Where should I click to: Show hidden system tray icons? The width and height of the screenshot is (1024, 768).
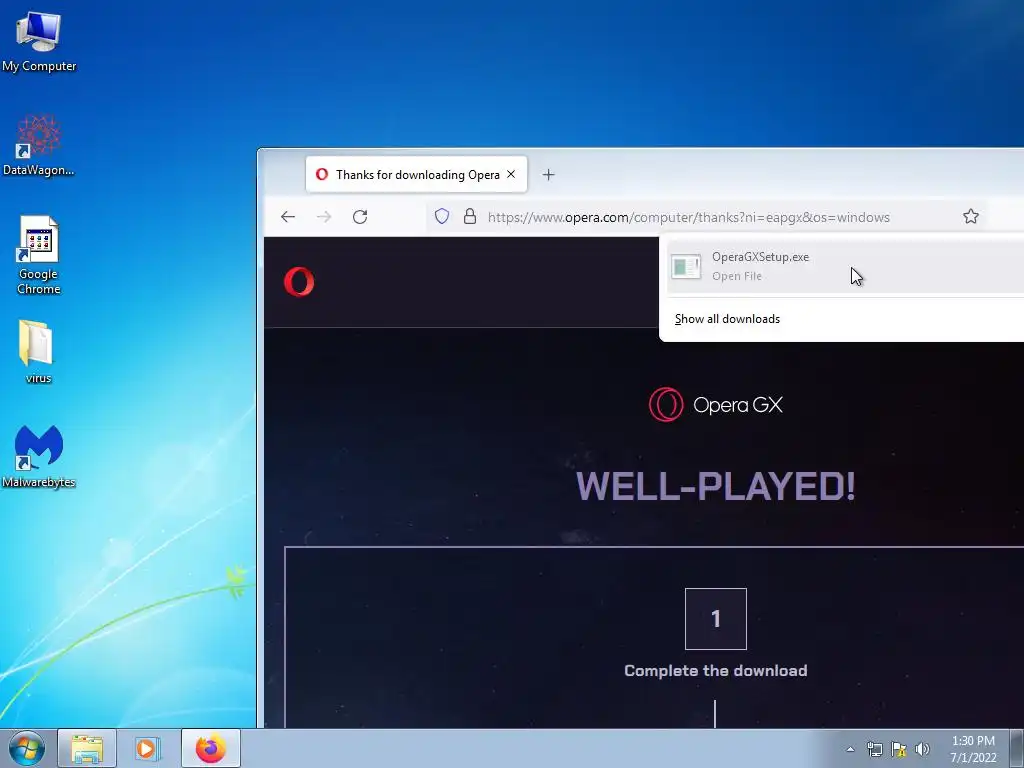850,749
